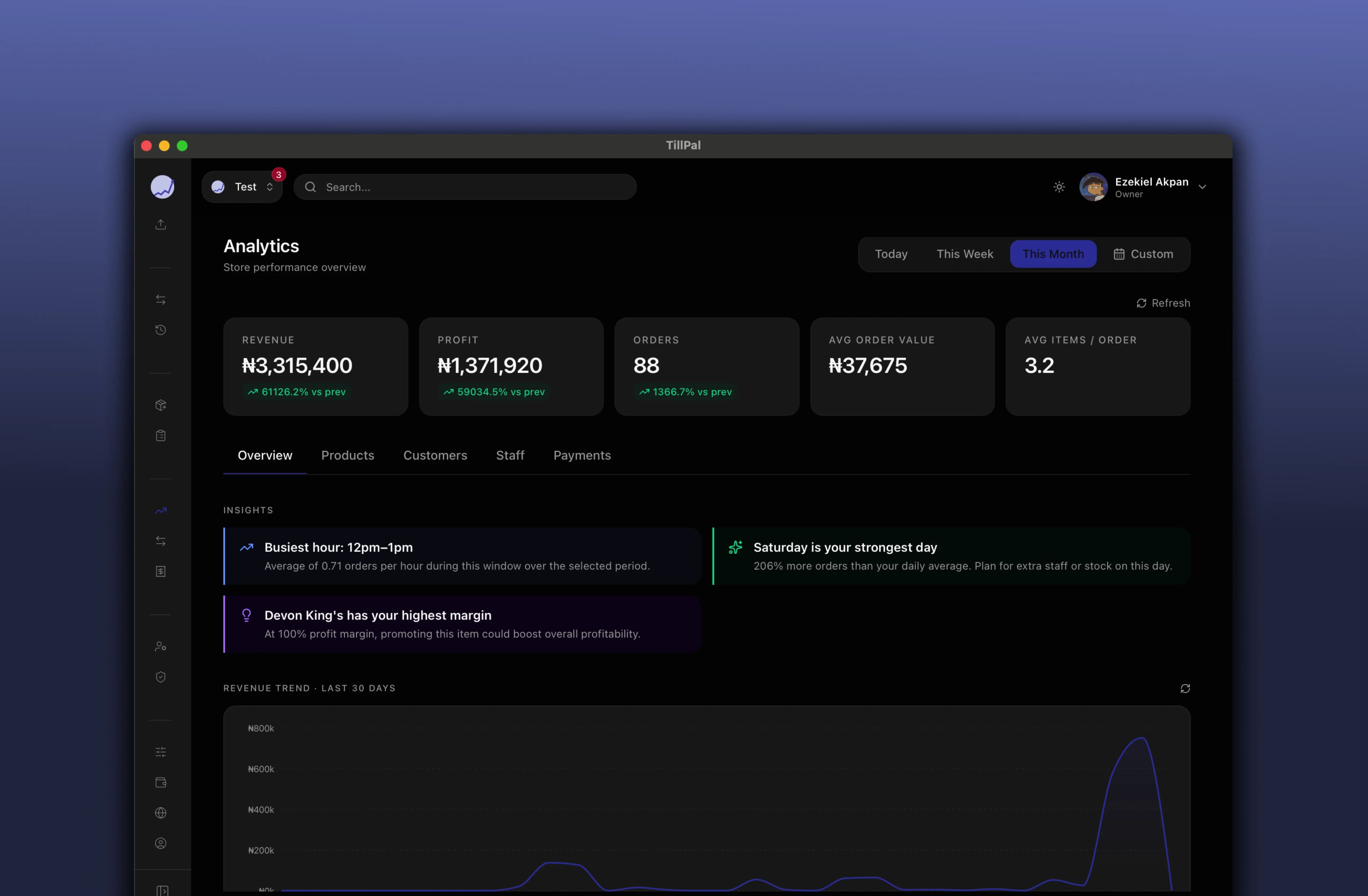Open the Busiest hour: 12pm–1pm insight
The image size is (1368, 896).
point(462,556)
